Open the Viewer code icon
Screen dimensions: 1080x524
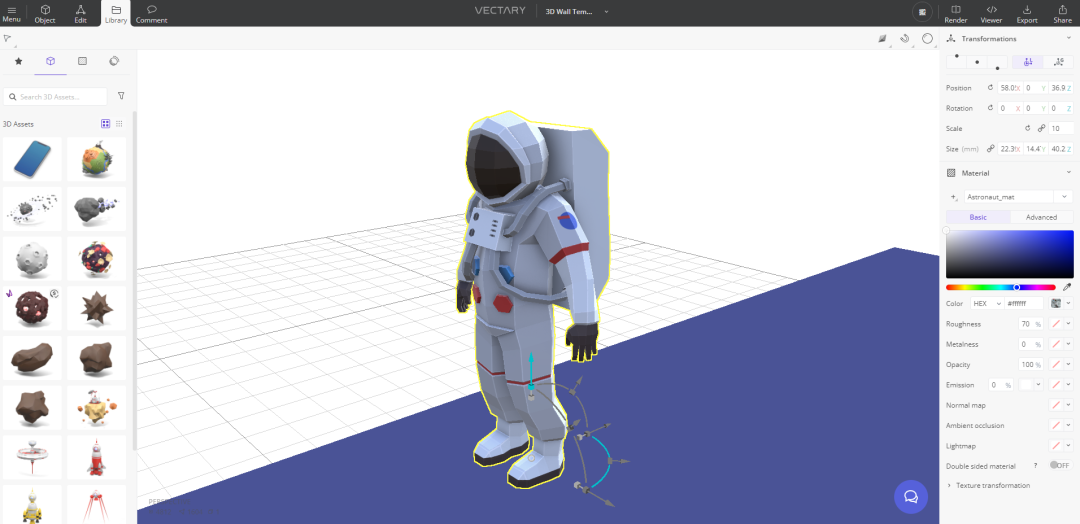[x=991, y=9]
